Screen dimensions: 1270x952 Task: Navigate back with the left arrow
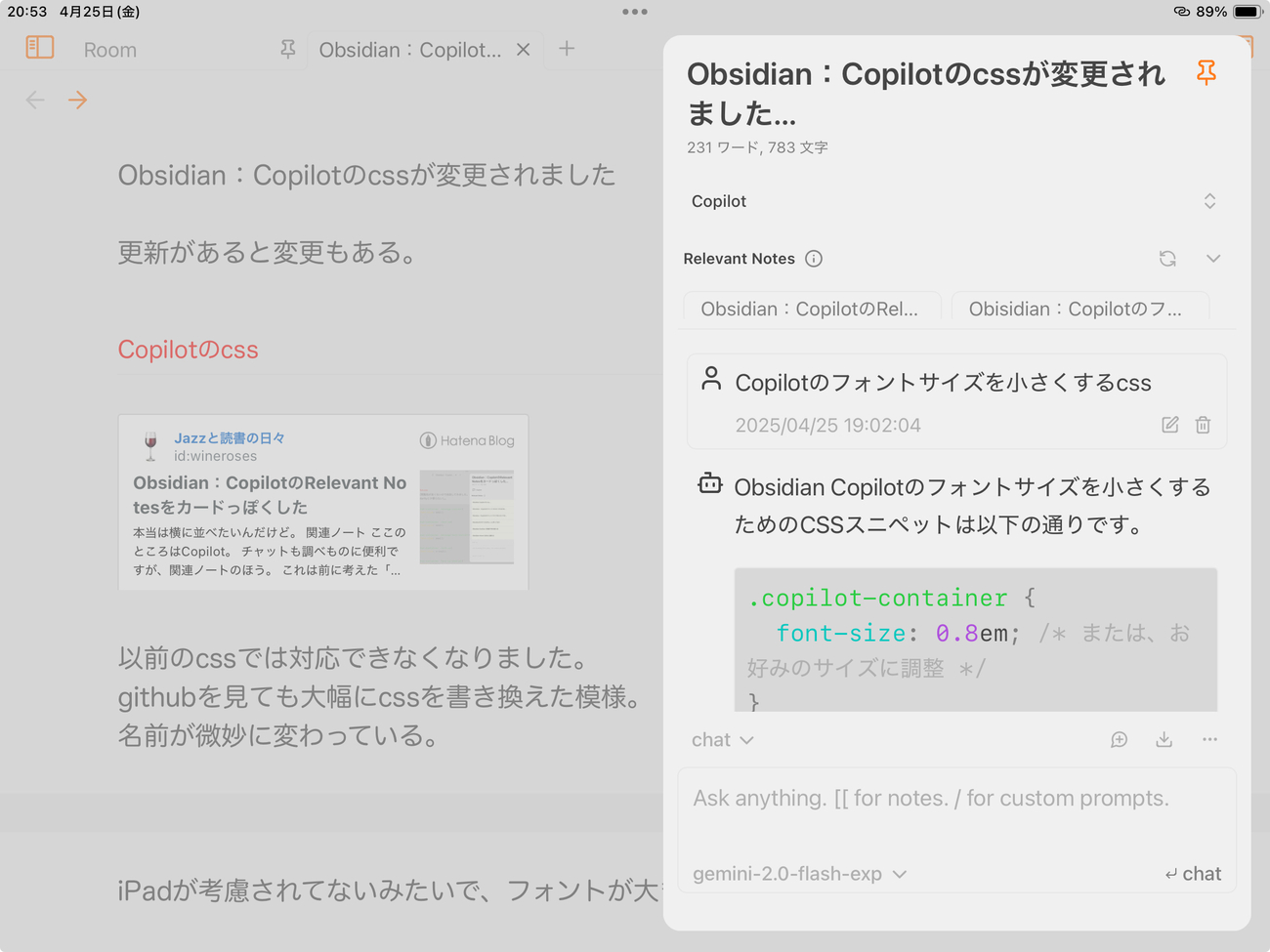pos(35,100)
